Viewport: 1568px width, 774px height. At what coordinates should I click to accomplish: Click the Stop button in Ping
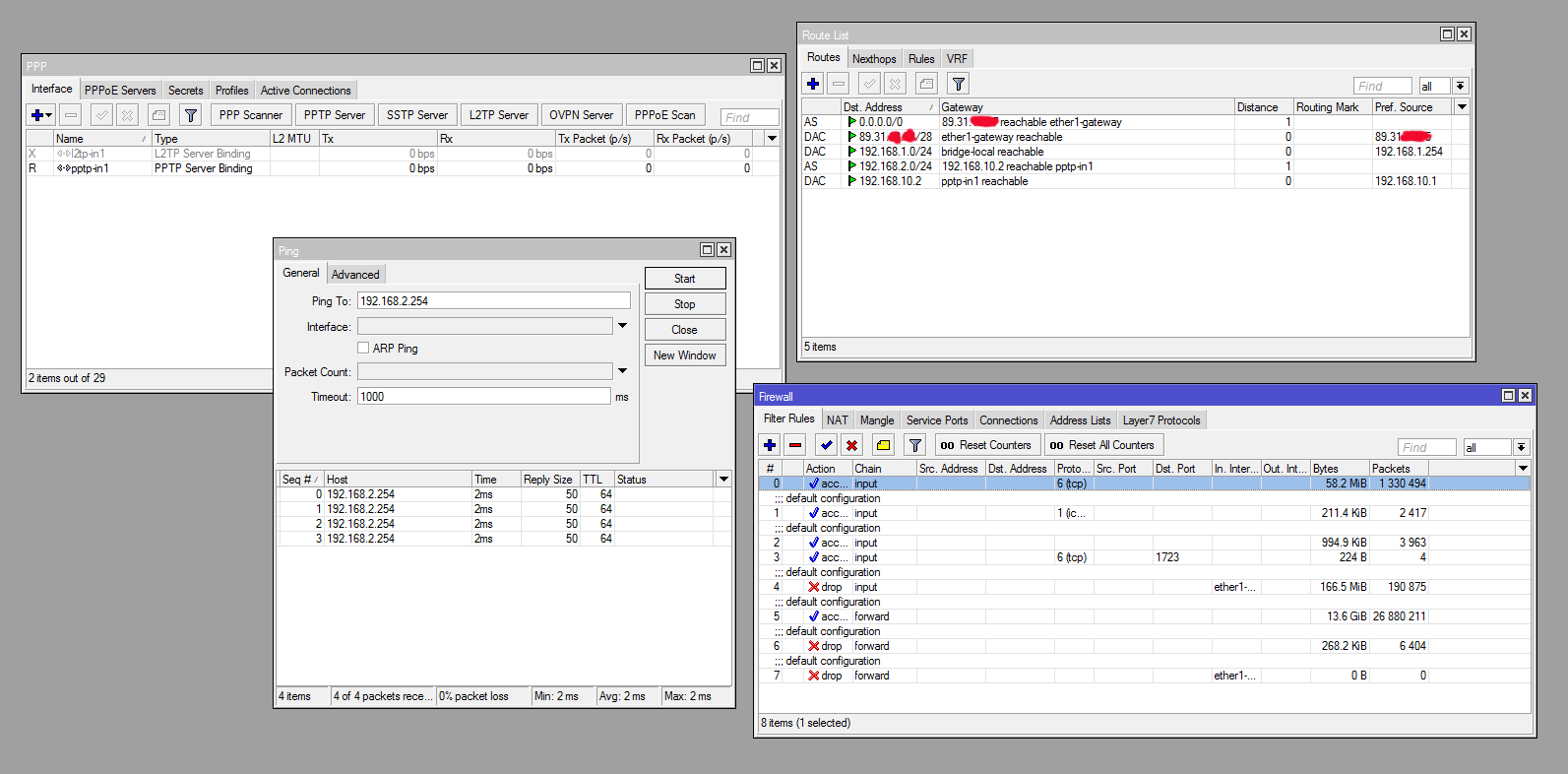coord(685,304)
